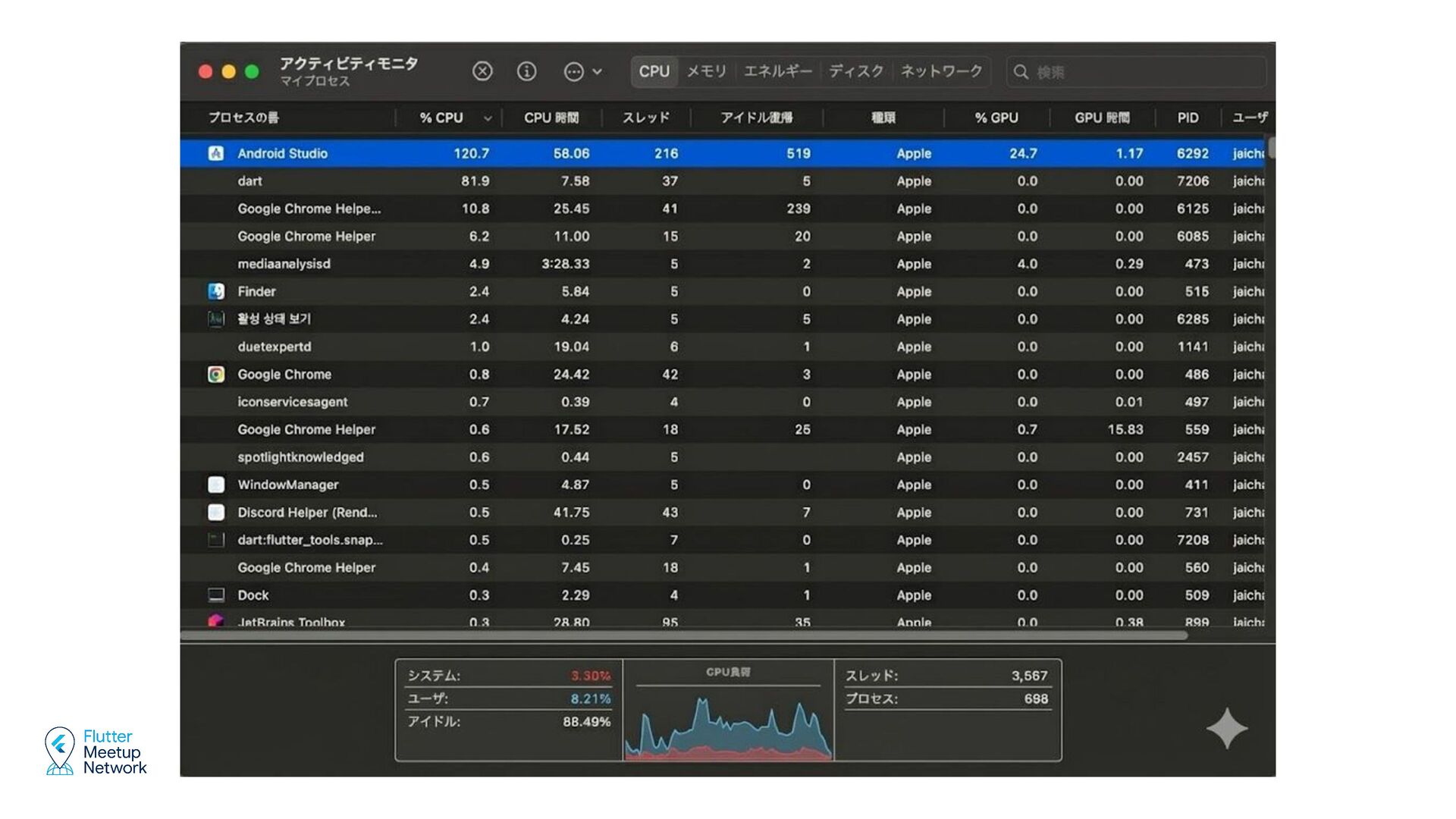Click the Flutter Meetup Network logo
This screenshot has width=1456, height=819.
click(96, 752)
